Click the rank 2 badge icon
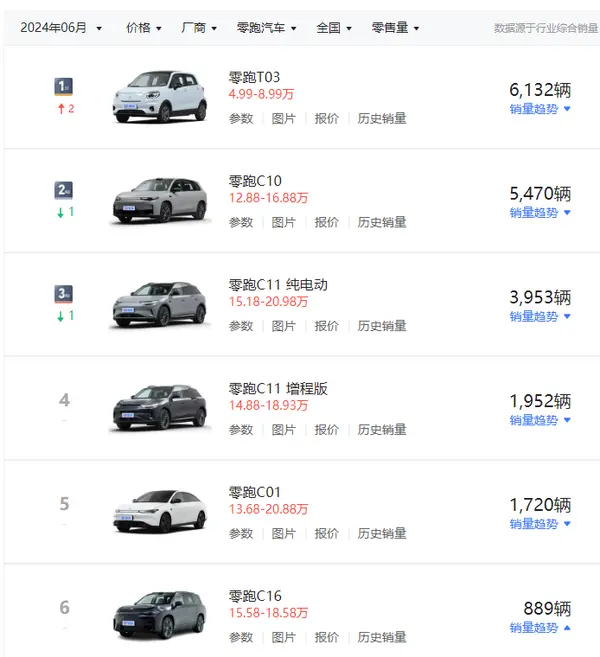Viewport: 600px width, 657px height. tap(64, 190)
